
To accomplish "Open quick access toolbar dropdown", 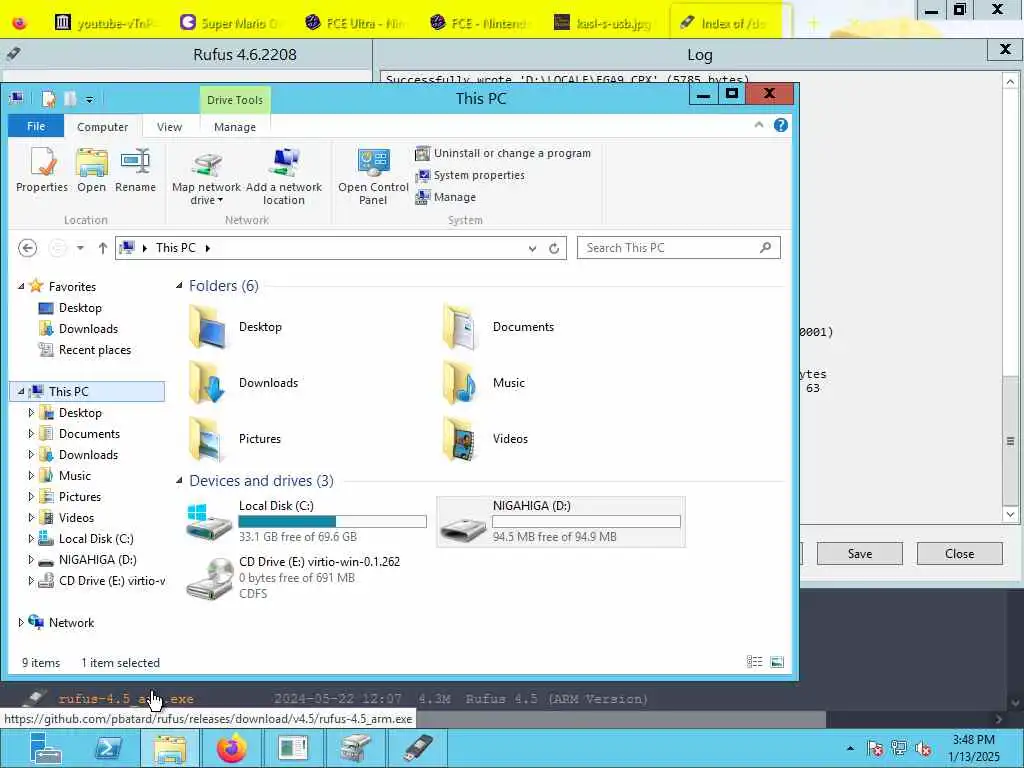I will tap(89, 100).
